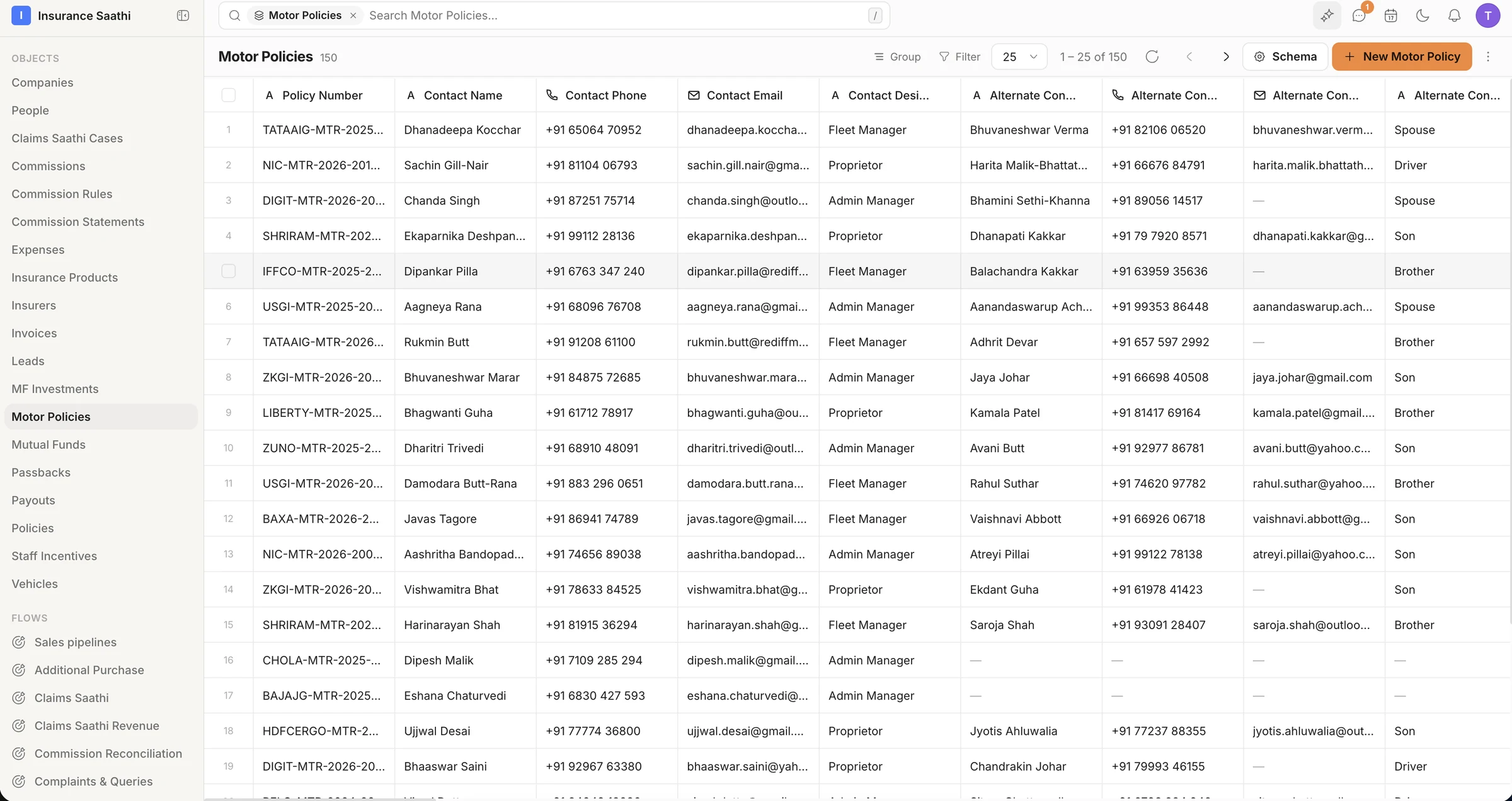This screenshot has width=1512, height=801.
Task: Open the calendar icon in header
Action: click(1390, 16)
